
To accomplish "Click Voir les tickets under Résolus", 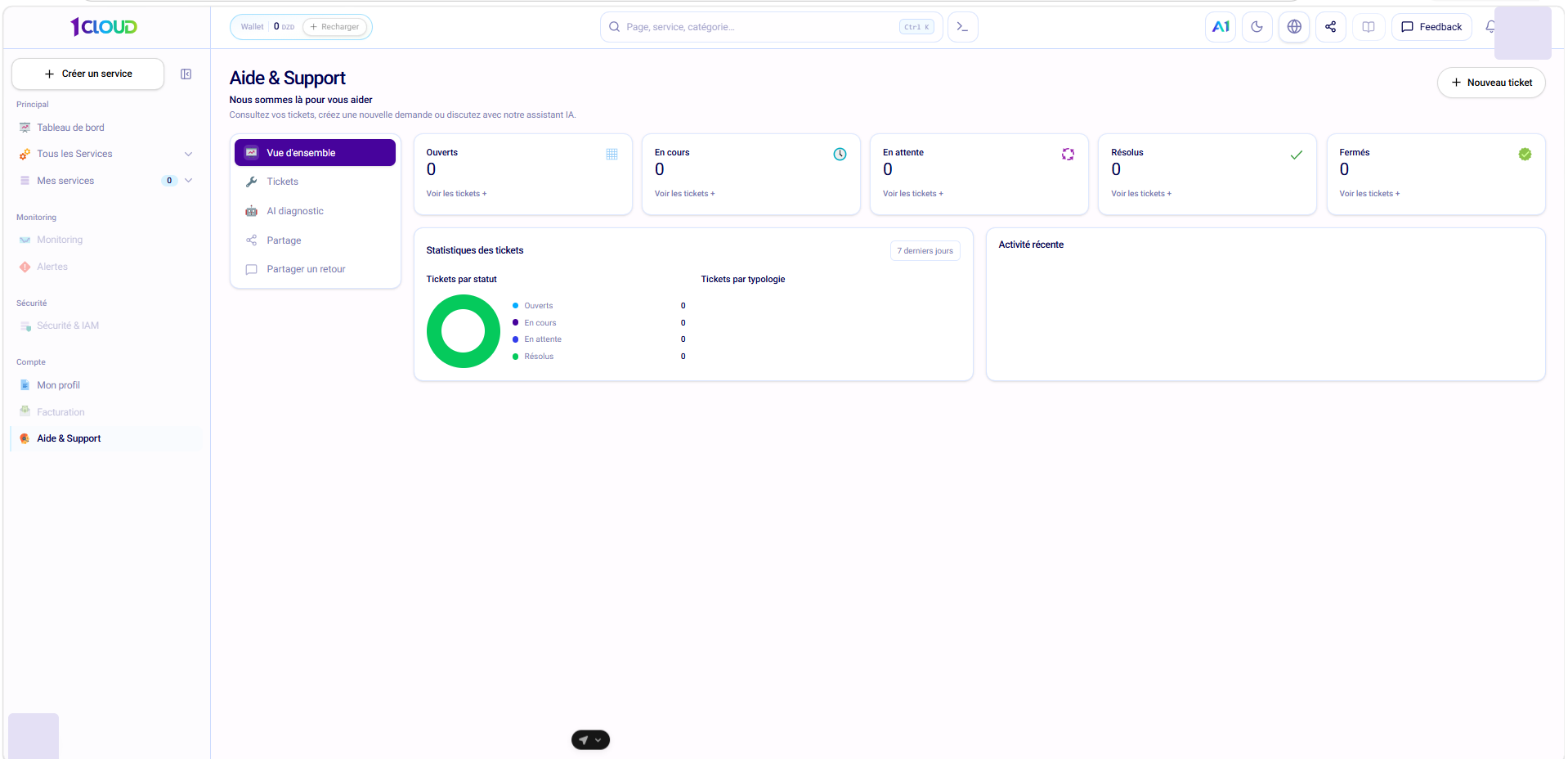I will point(1140,194).
